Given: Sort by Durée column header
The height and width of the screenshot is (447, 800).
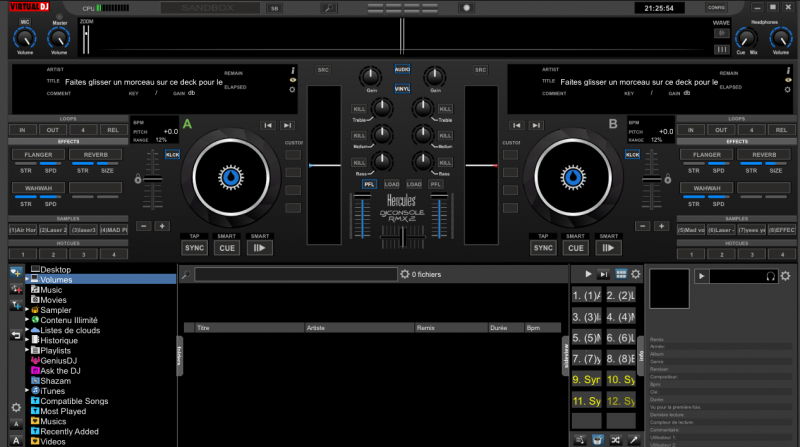Looking at the screenshot, I should [506, 328].
